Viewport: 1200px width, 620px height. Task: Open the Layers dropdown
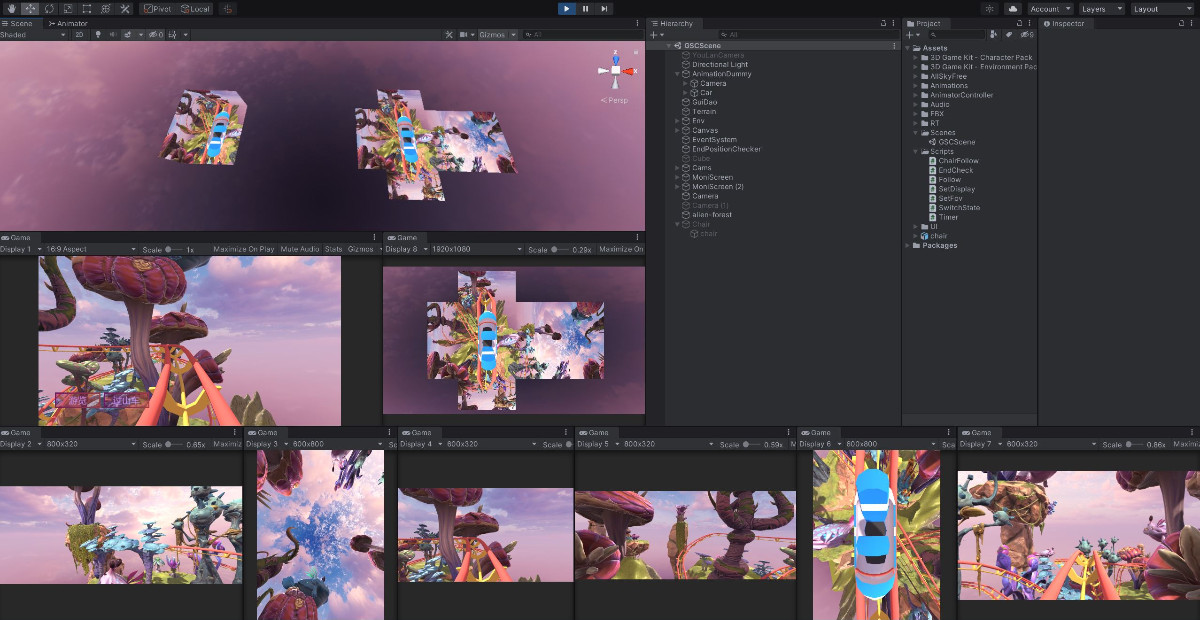1101,8
